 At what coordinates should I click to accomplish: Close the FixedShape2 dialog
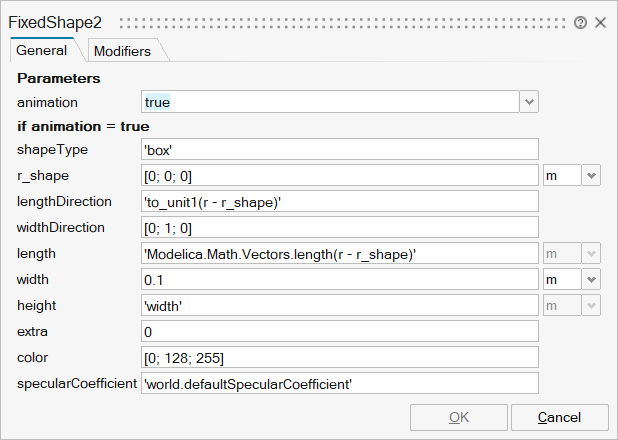(x=600, y=21)
